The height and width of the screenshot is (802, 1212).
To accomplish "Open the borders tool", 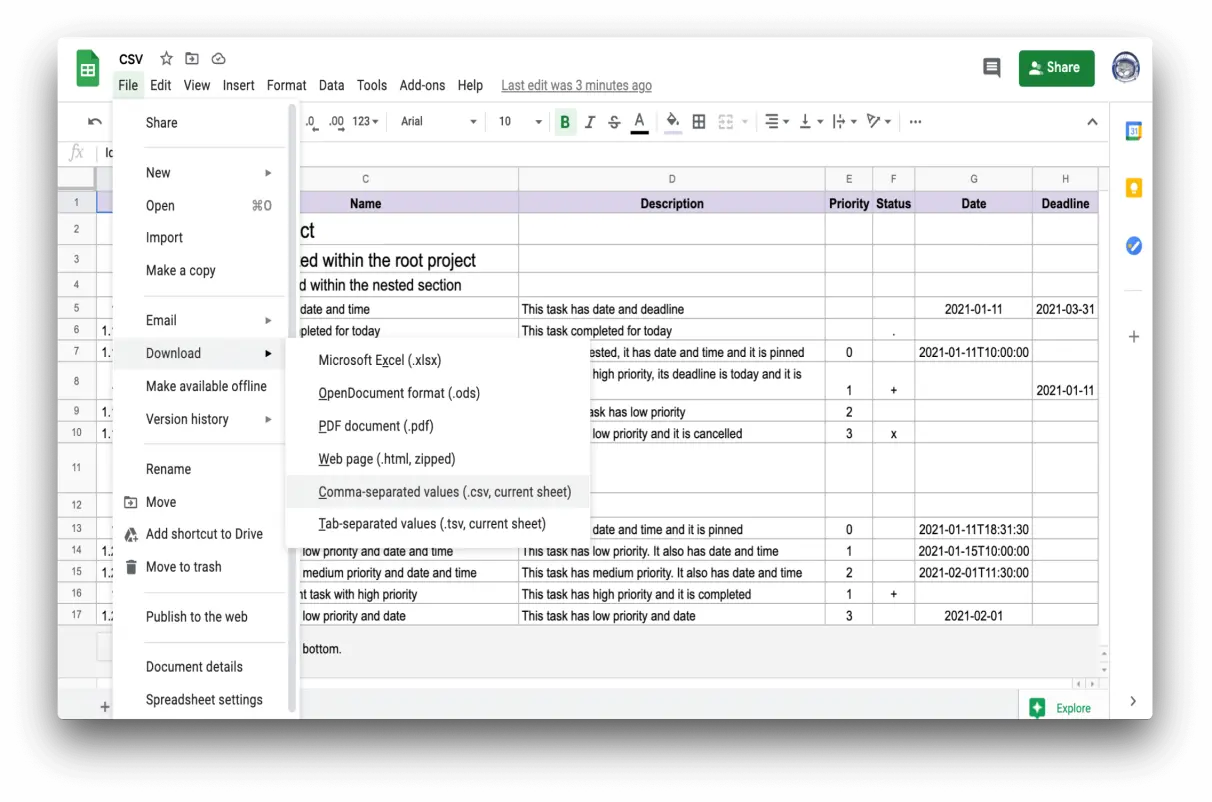I will pyautogui.click(x=699, y=122).
